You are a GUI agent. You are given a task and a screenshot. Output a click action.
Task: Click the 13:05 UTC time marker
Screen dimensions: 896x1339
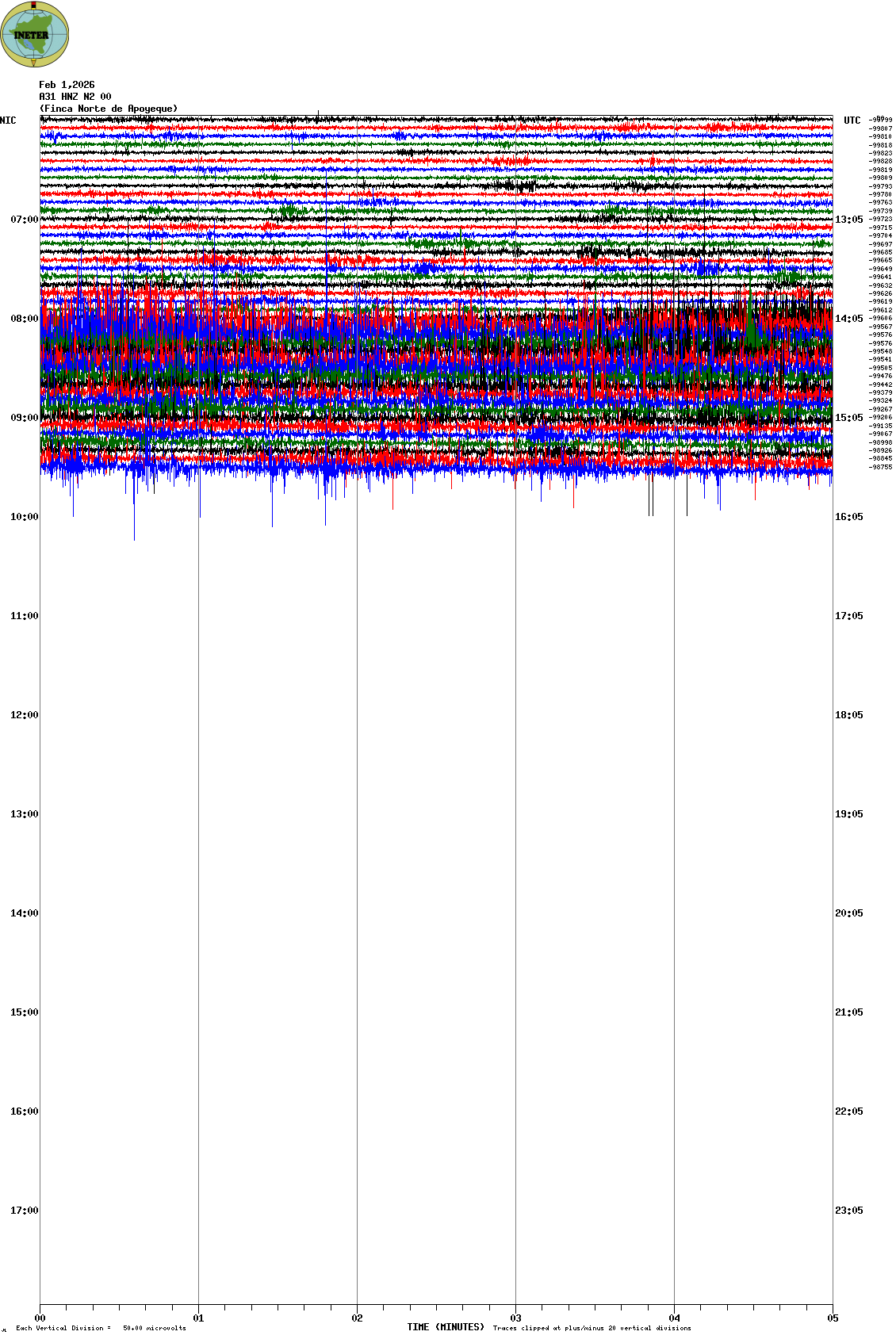(x=848, y=220)
